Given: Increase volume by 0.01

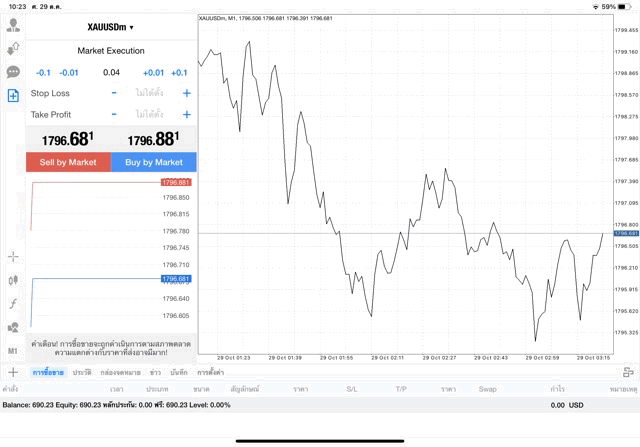Looking at the screenshot, I should tap(153, 72).
